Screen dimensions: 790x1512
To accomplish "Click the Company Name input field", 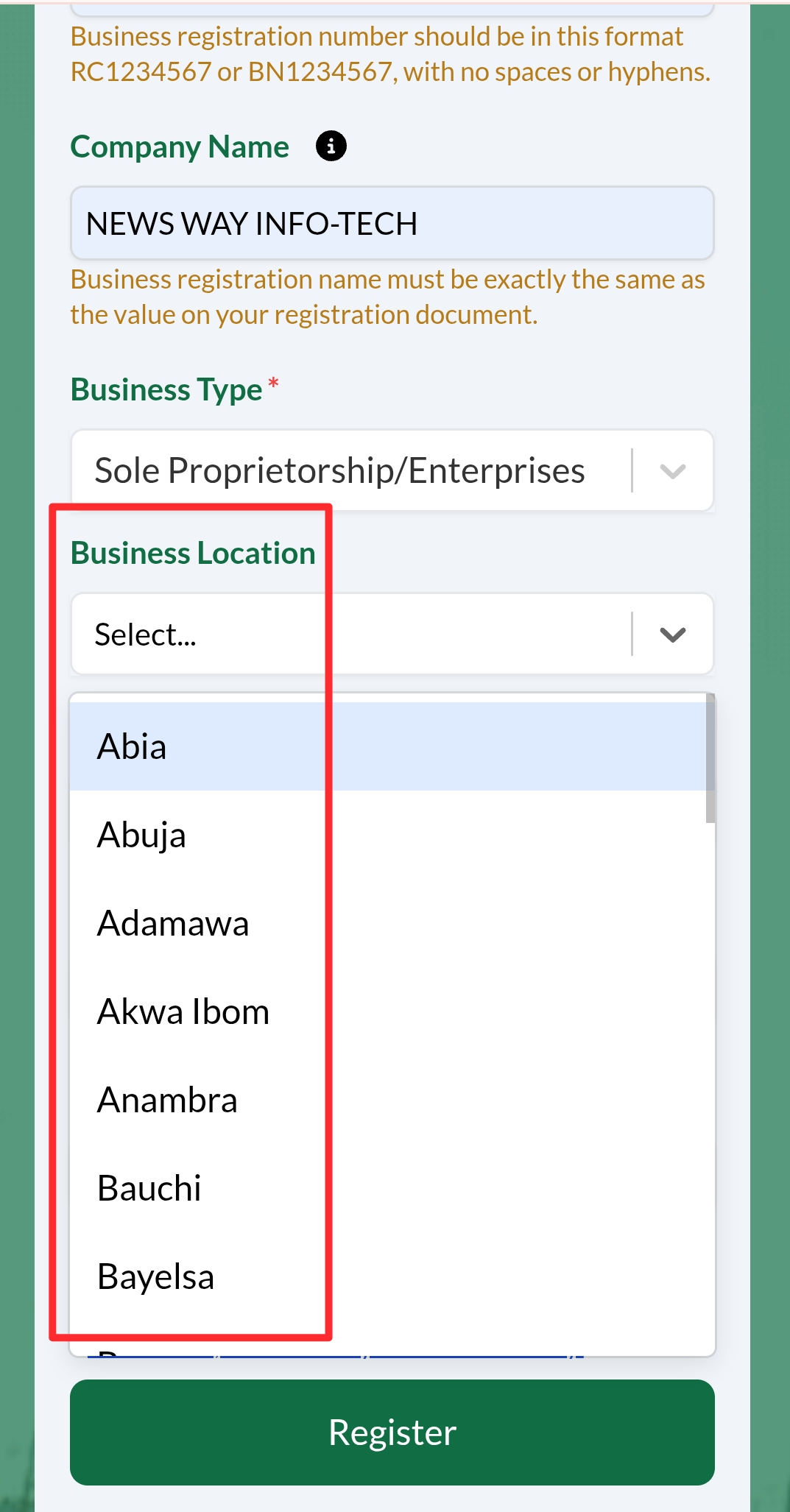I will 392,223.
